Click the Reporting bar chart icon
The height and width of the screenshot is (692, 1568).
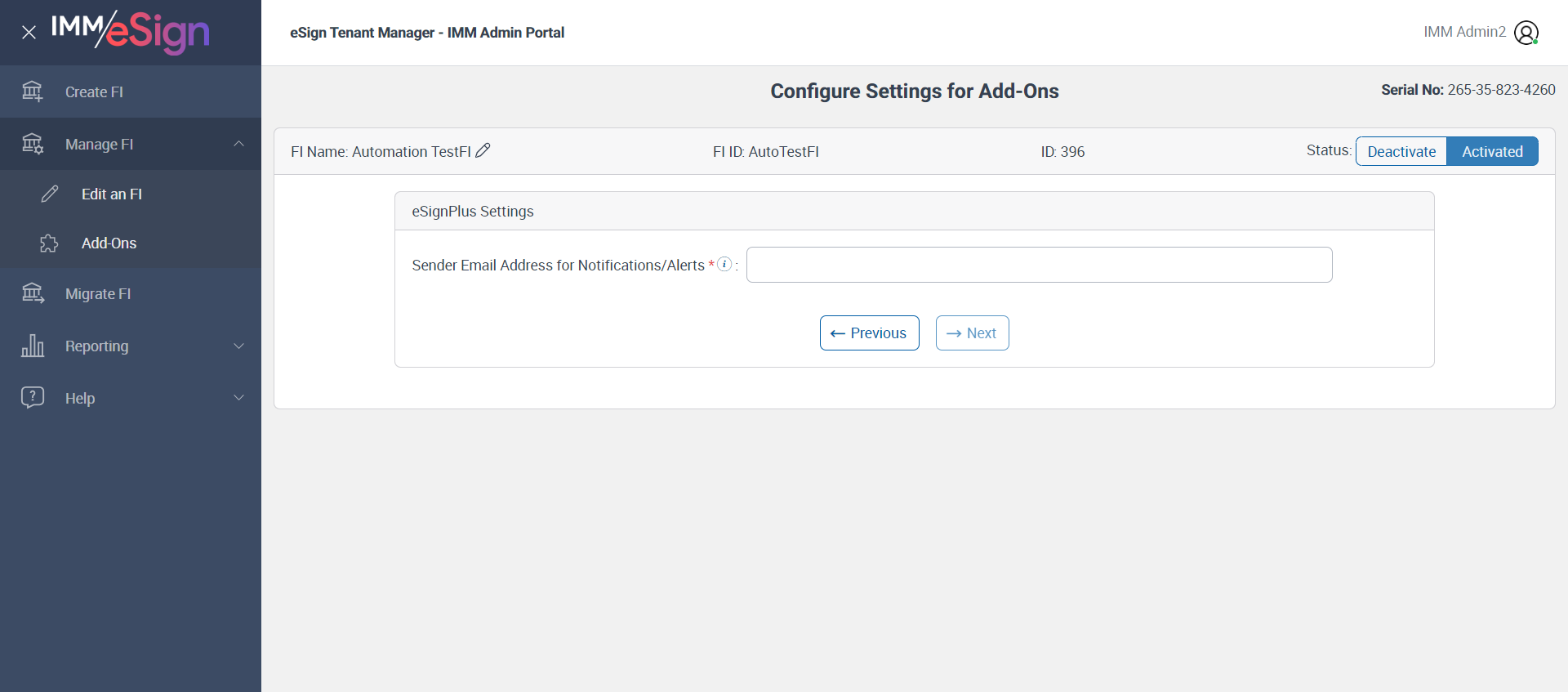[33, 346]
